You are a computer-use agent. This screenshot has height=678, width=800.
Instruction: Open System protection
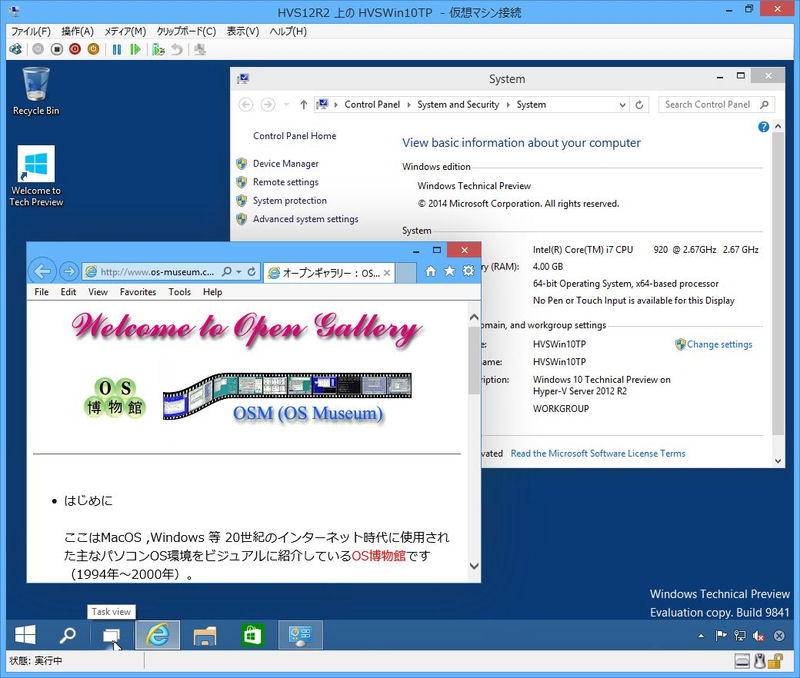point(290,200)
